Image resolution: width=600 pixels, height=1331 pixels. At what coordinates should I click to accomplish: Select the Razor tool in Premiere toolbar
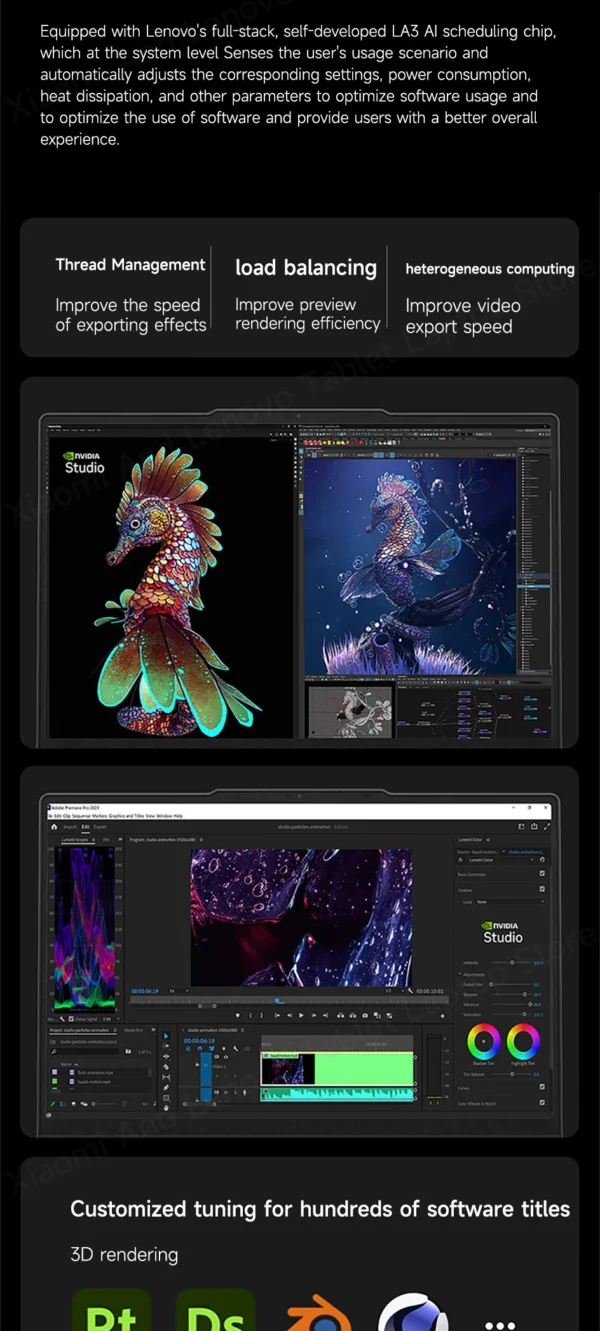point(166,1067)
